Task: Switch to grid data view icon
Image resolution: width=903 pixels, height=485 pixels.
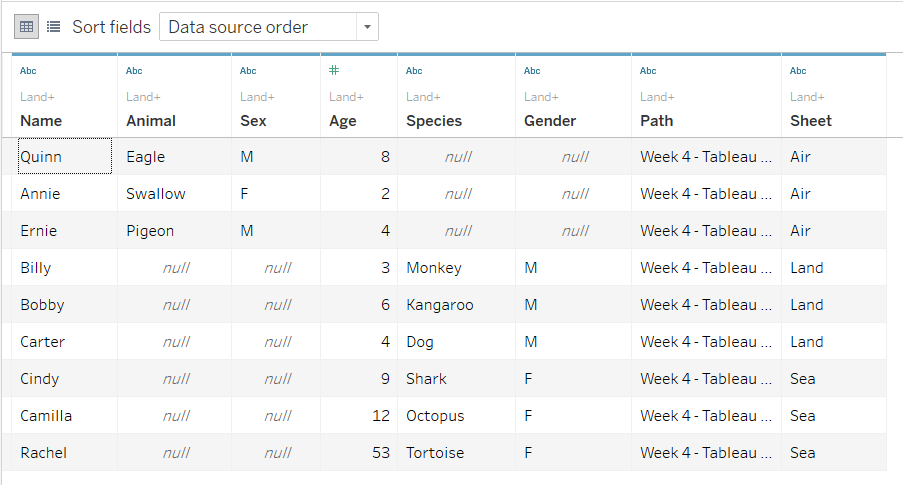Action: point(26,27)
